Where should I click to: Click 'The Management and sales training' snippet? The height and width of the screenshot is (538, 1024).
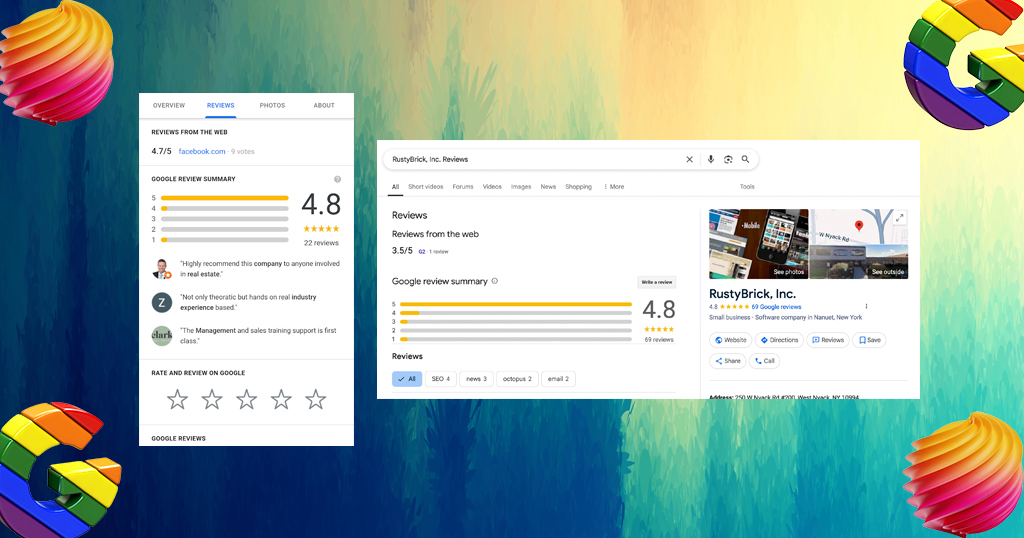click(258, 336)
